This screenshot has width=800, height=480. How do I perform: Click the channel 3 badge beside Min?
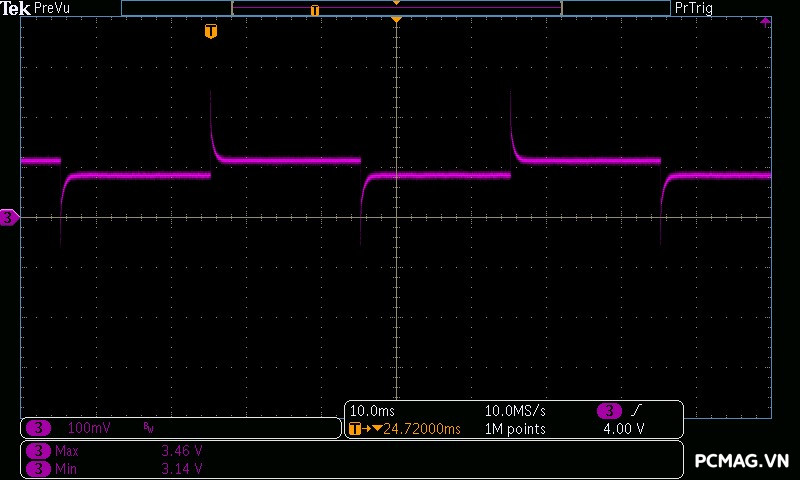tap(38, 468)
